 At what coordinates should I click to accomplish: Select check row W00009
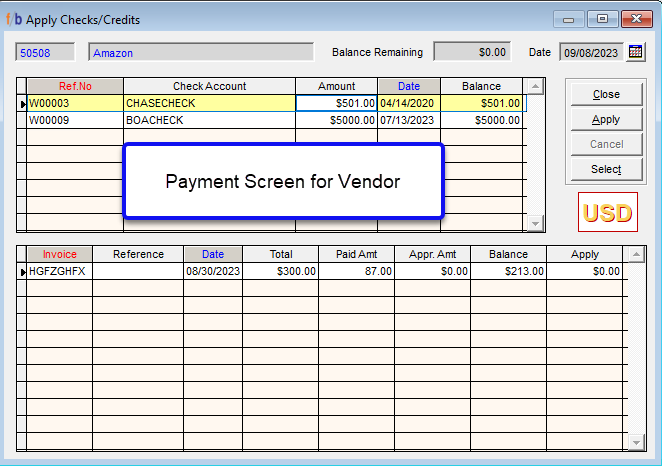pyautogui.click(x=74, y=120)
